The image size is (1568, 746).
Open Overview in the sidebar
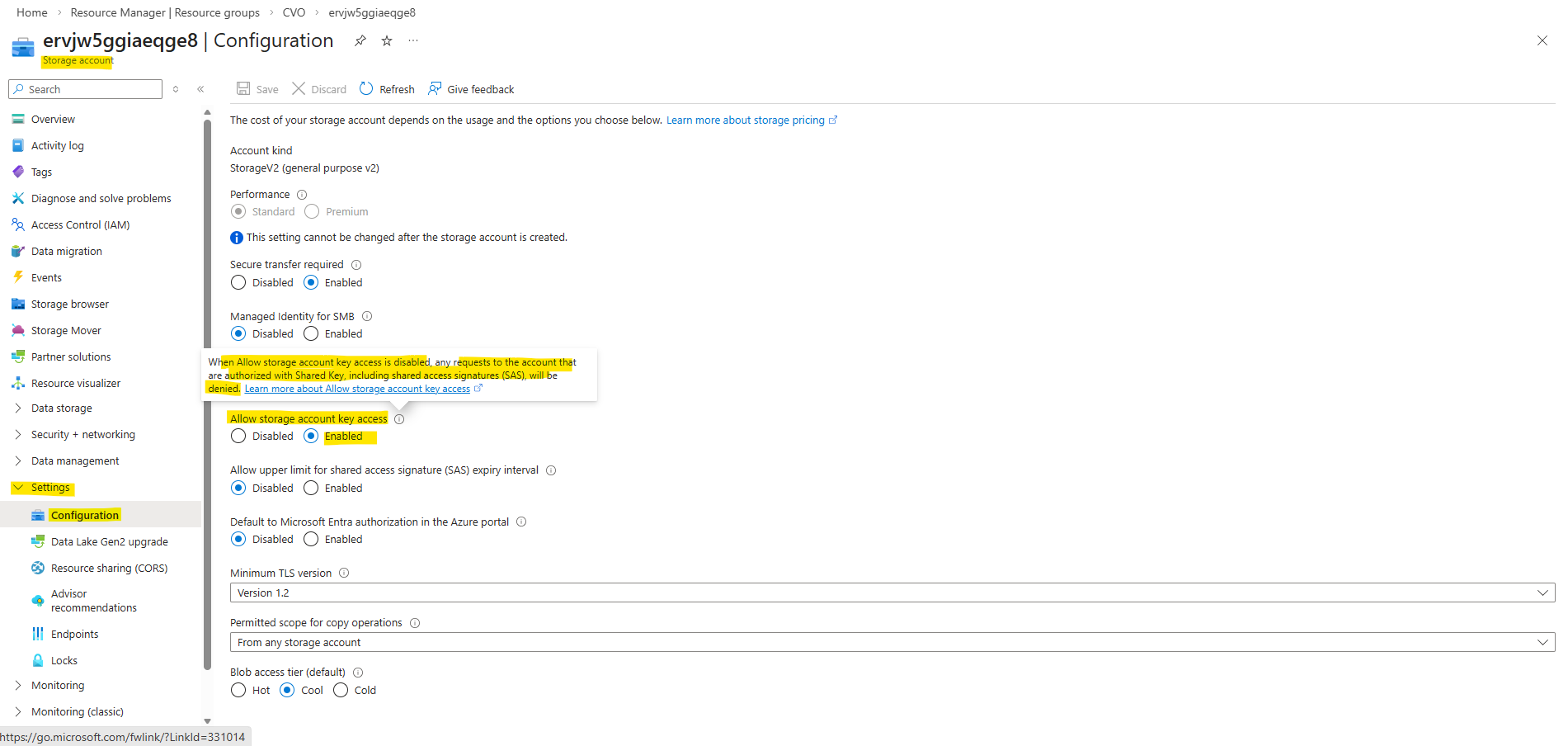(x=53, y=120)
